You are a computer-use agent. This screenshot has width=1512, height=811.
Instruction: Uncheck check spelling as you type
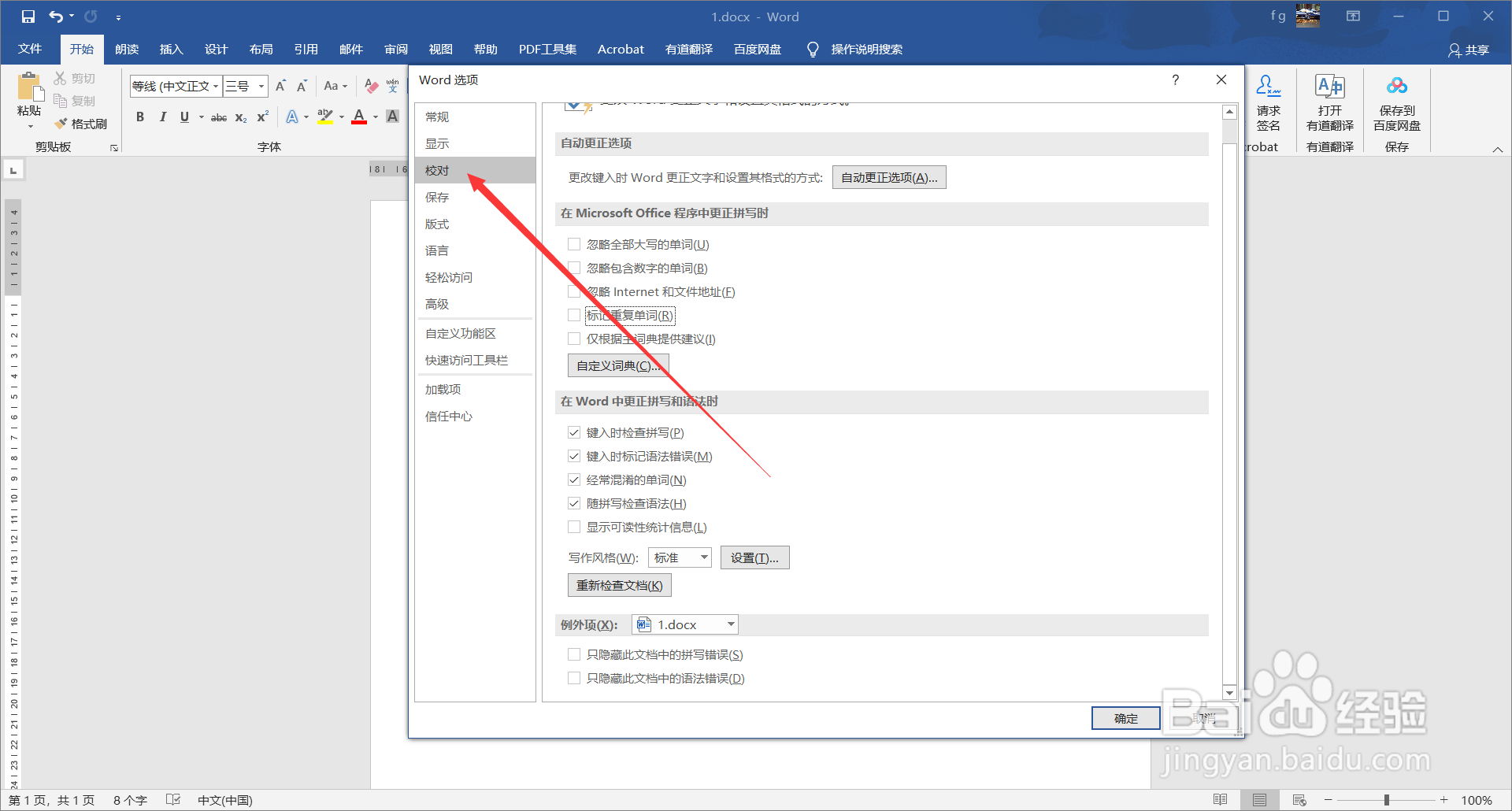pyautogui.click(x=574, y=432)
